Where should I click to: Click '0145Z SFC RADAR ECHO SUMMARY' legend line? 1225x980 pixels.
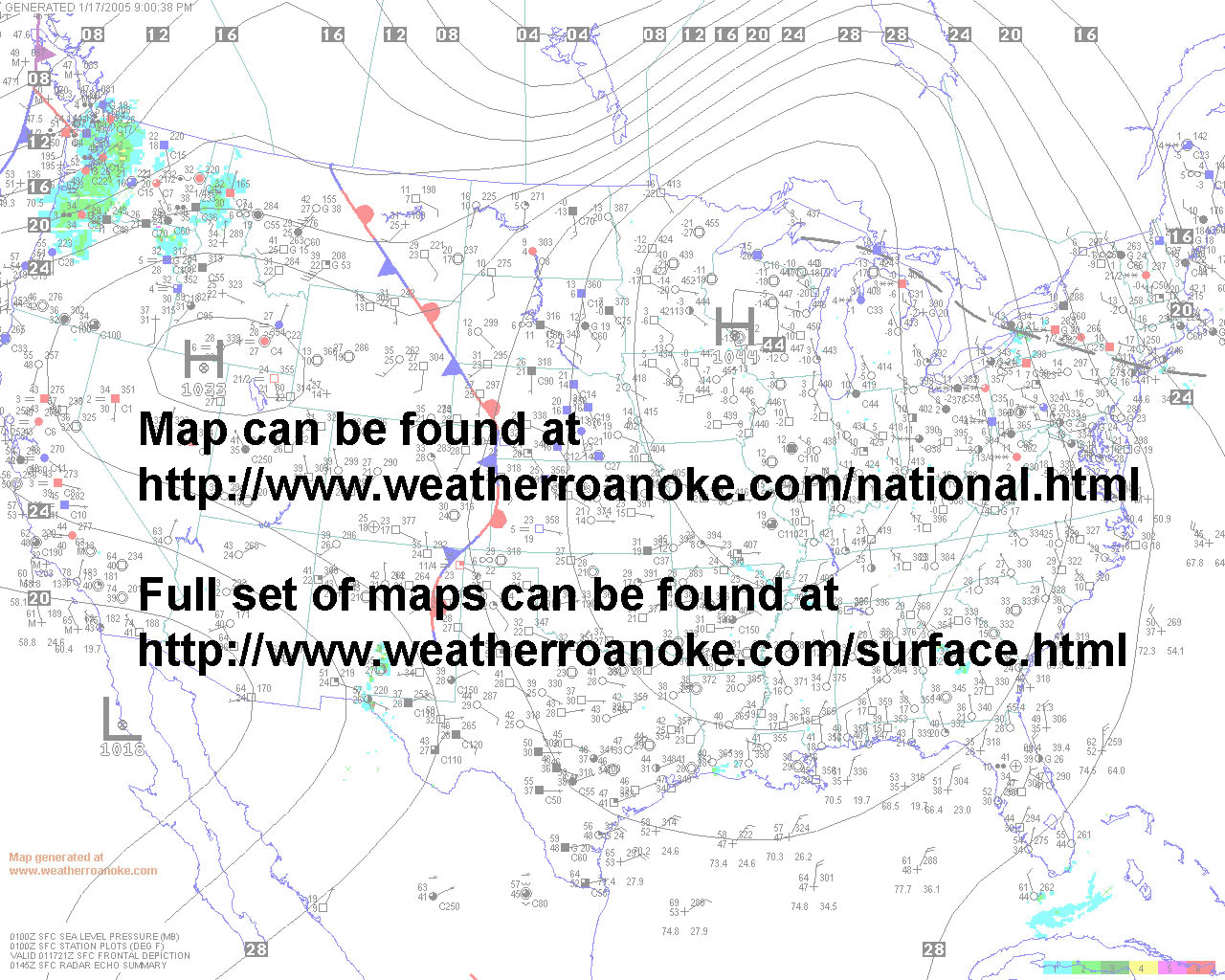pyautogui.click(x=88, y=965)
